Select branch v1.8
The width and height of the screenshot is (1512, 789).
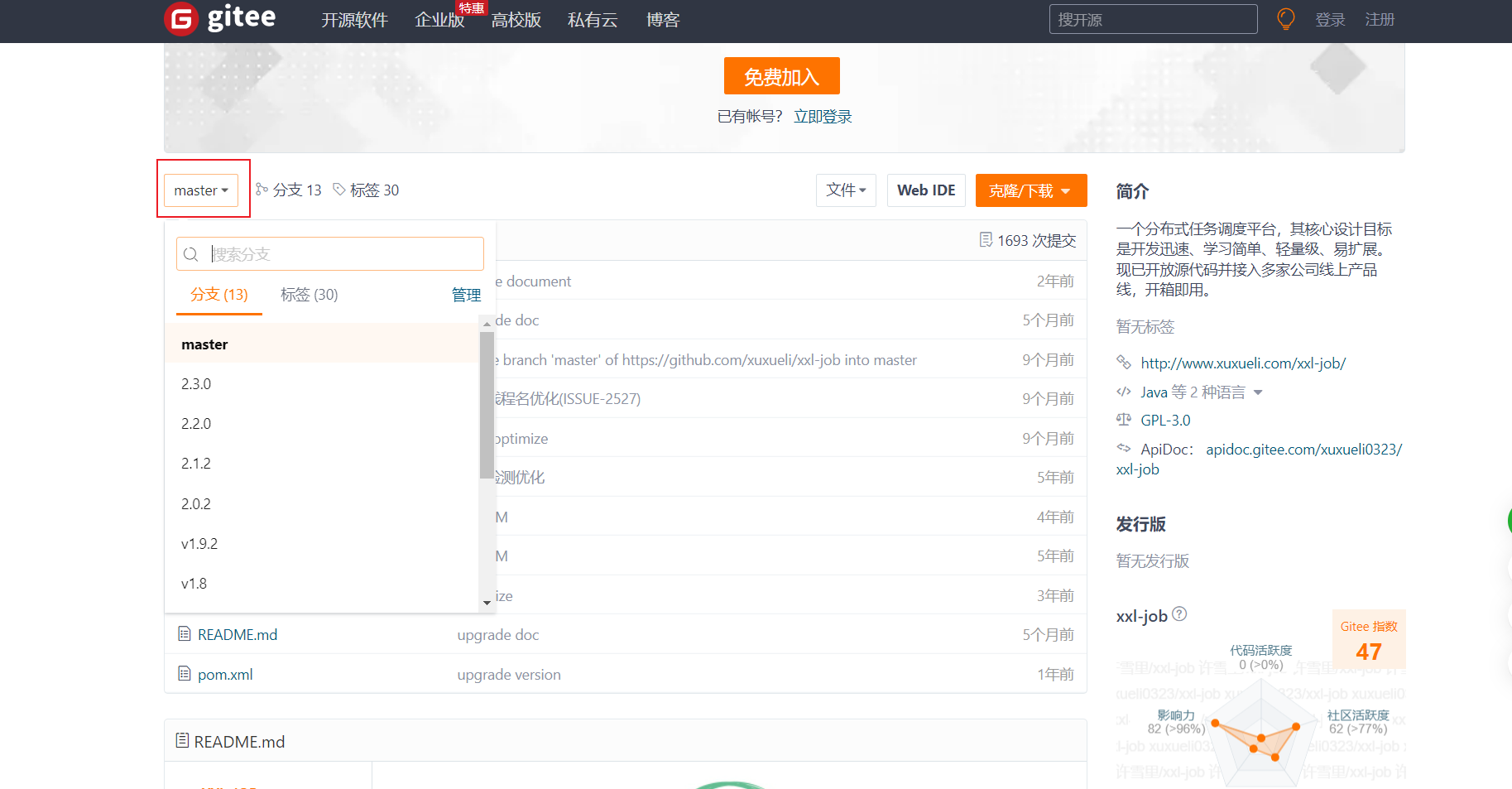coord(322,584)
